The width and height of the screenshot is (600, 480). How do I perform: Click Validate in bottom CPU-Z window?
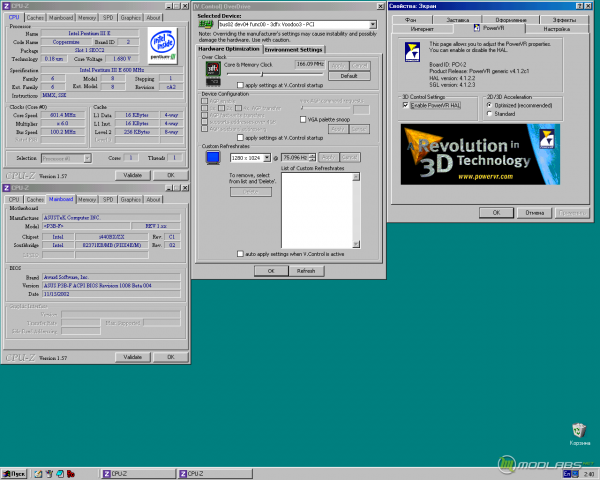(x=132, y=357)
